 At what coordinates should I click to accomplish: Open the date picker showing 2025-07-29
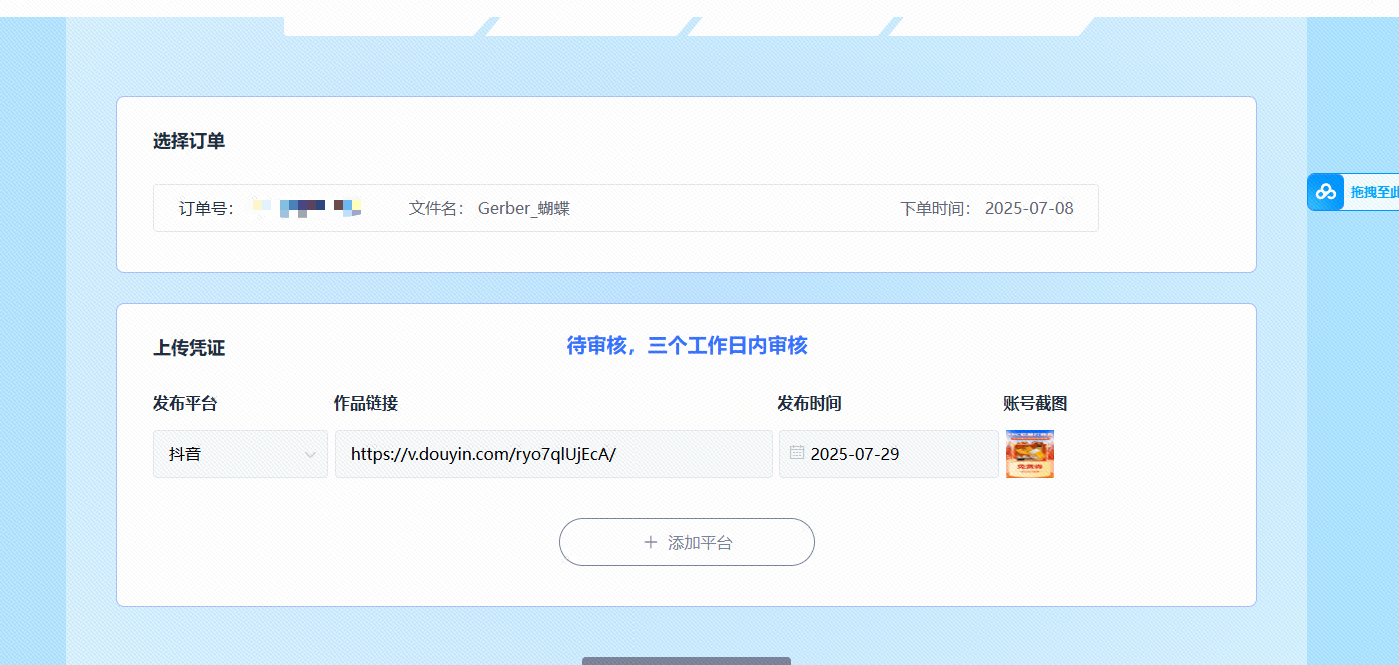tap(888, 454)
